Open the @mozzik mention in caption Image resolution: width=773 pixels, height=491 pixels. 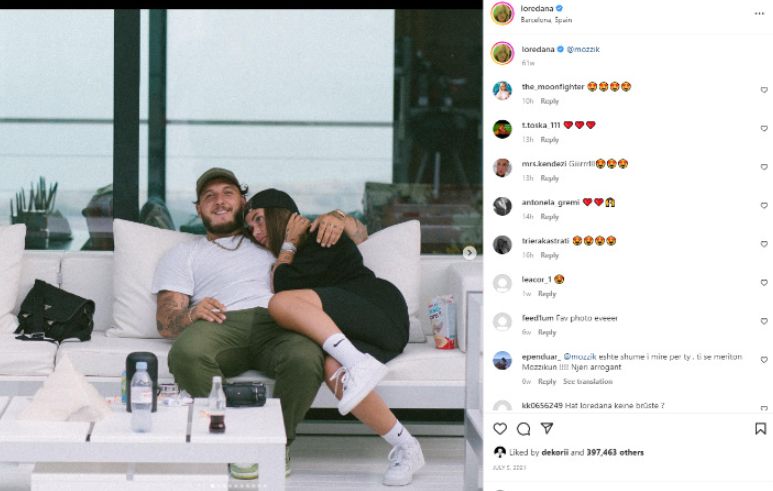coord(583,49)
